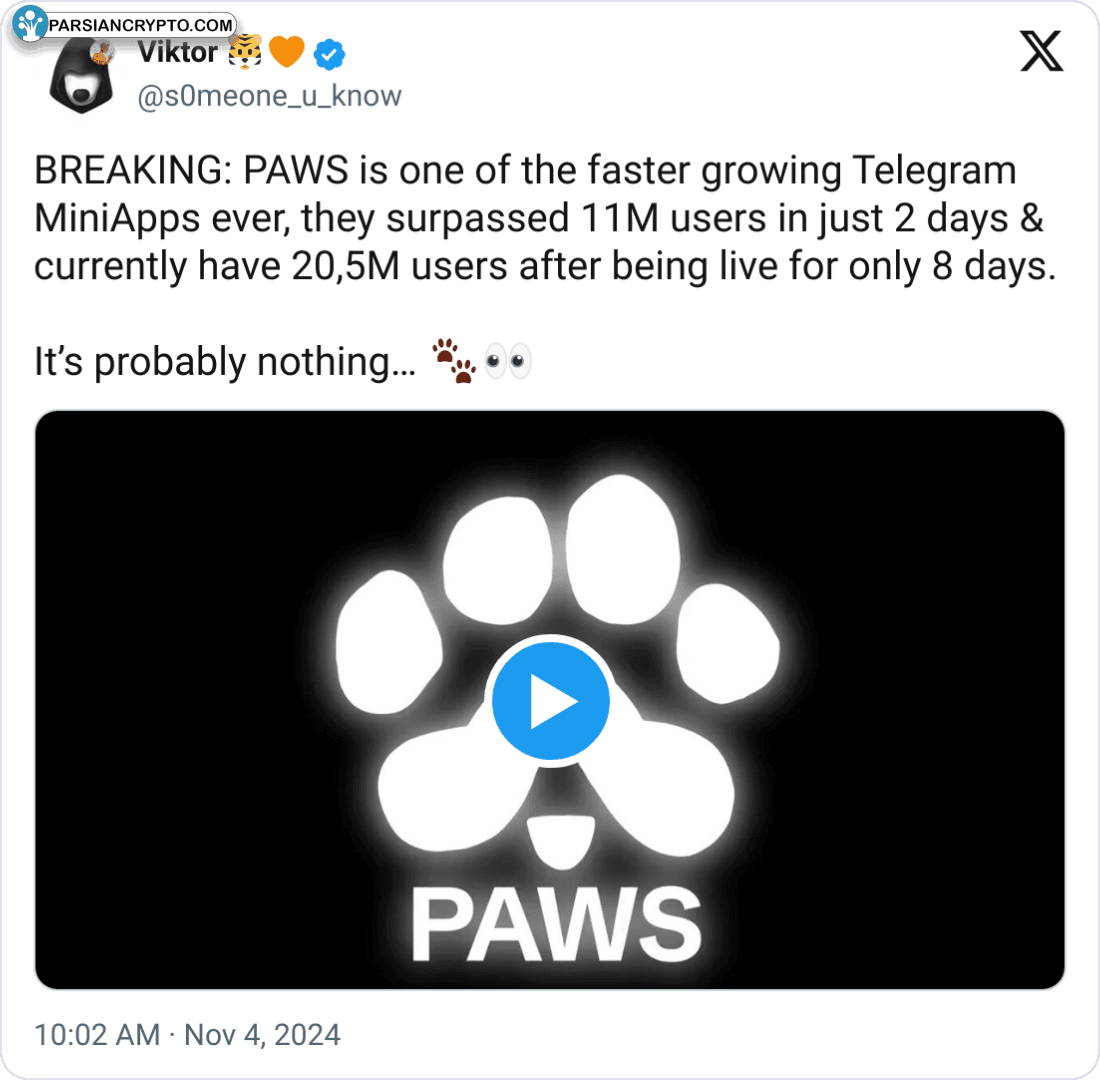
Task: Click the PAWS wordmark in the video
Action: point(556,914)
